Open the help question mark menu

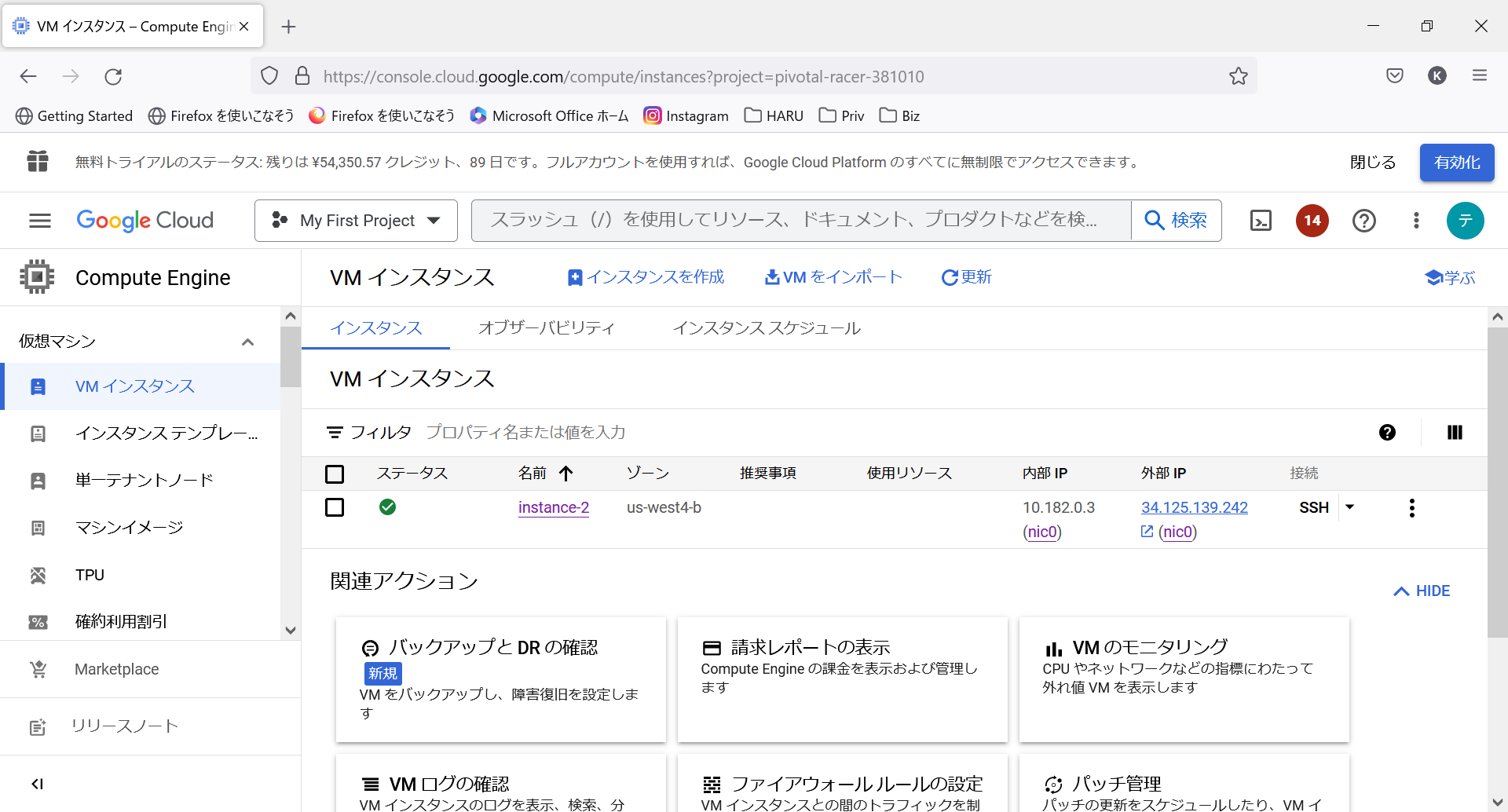pyautogui.click(x=1364, y=221)
